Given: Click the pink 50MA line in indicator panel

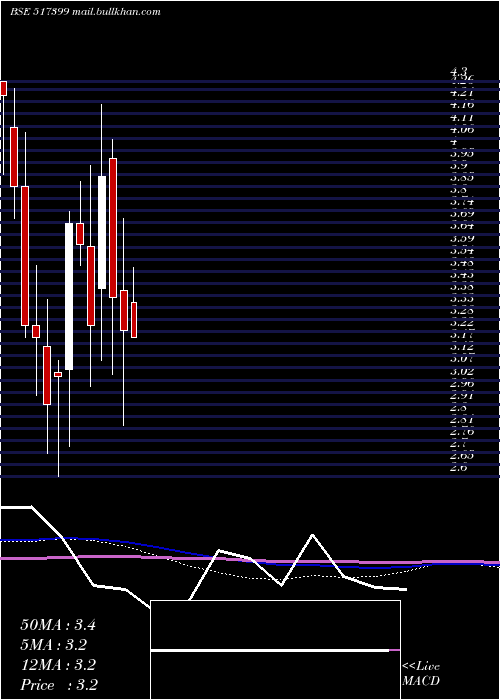Looking at the screenshot, I should click(x=250, y=559).
